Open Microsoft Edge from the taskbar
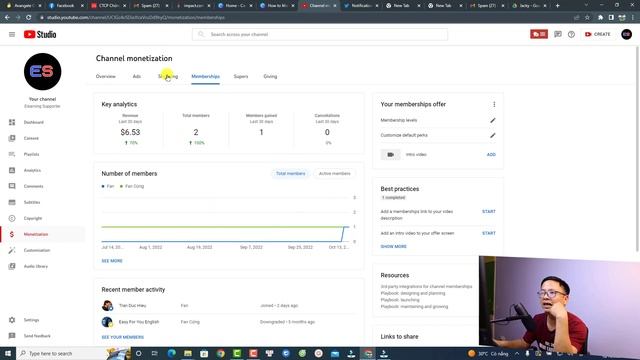Screen dimensions: 640x360 pyautogui.click(x=171, y=353)
